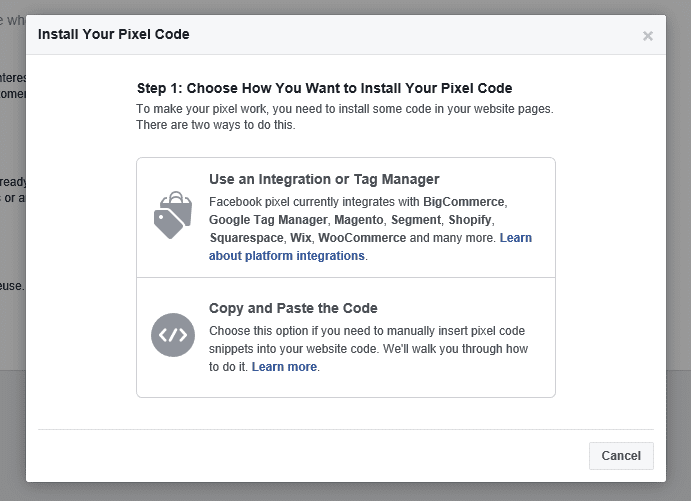Click the bold WooCommerce text
Viewport: 691px width, 501px height.
pyautogui.click(x=362, y=238)
